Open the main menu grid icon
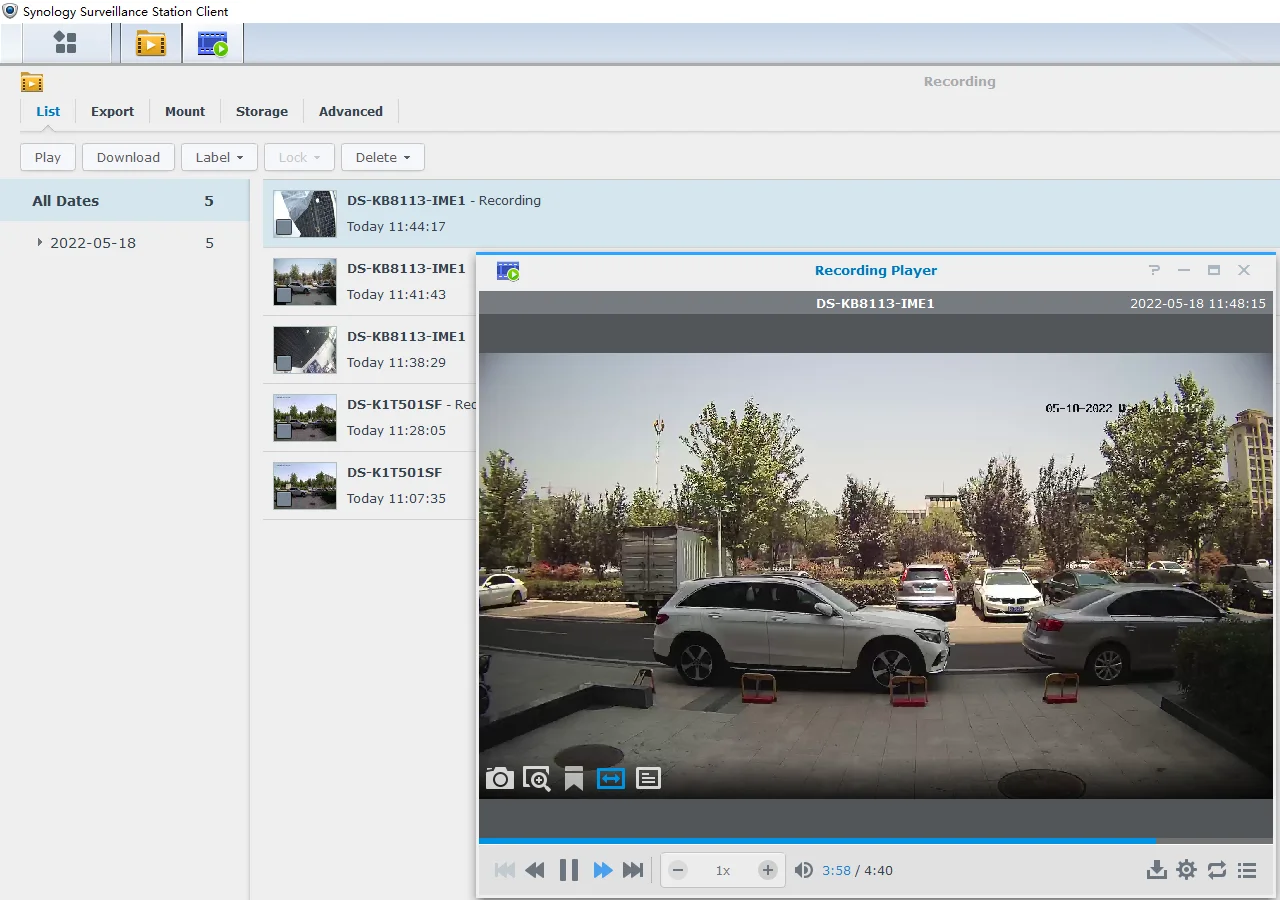This screenshot has height=900, width=1280. click(x=65, y=43)
